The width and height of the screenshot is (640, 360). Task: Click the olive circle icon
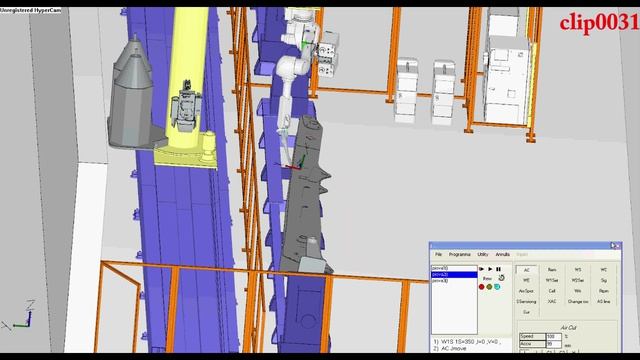coord(489,287)
